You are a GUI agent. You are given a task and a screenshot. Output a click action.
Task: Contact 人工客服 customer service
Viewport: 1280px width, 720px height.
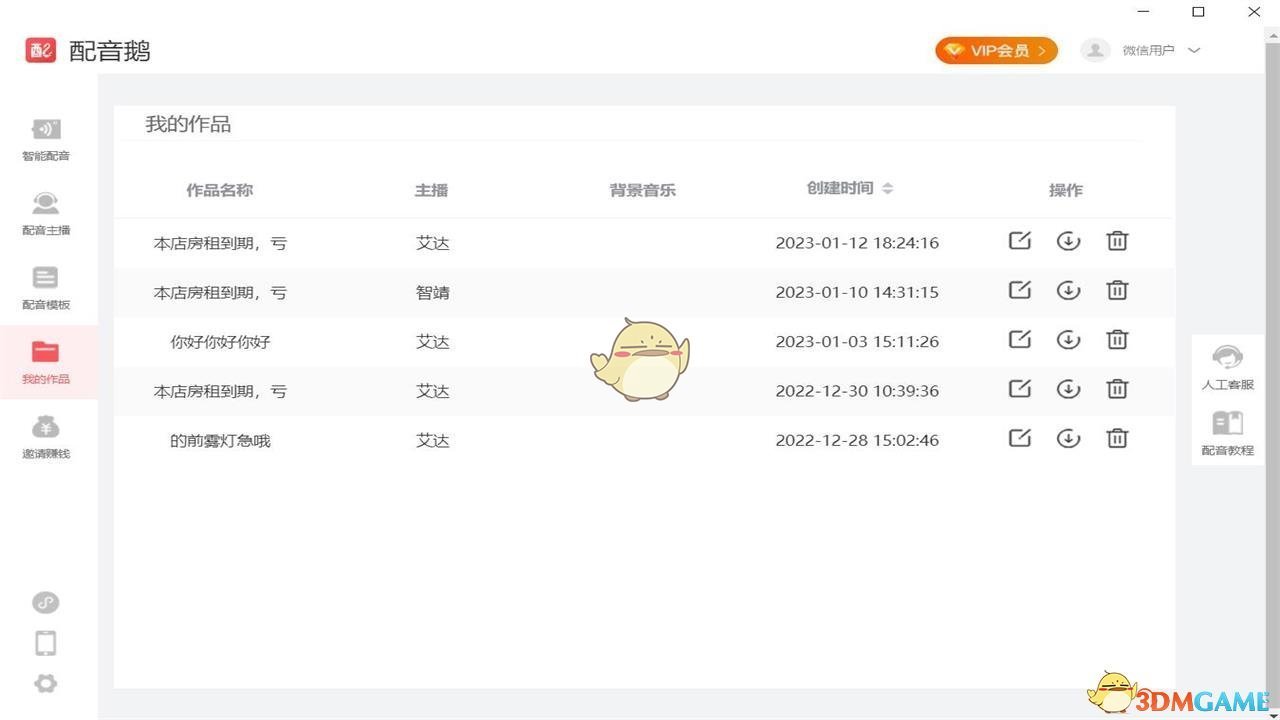tap(1227, 367)
